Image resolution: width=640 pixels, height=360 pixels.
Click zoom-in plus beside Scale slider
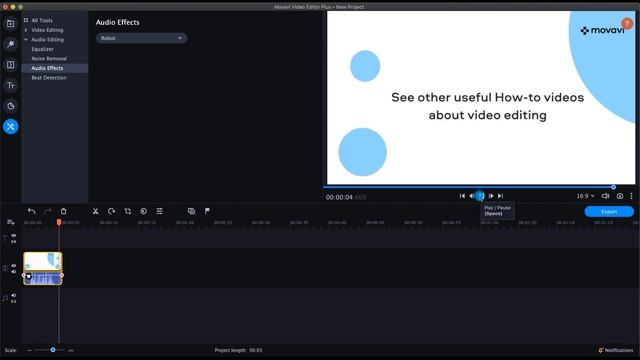71,350
